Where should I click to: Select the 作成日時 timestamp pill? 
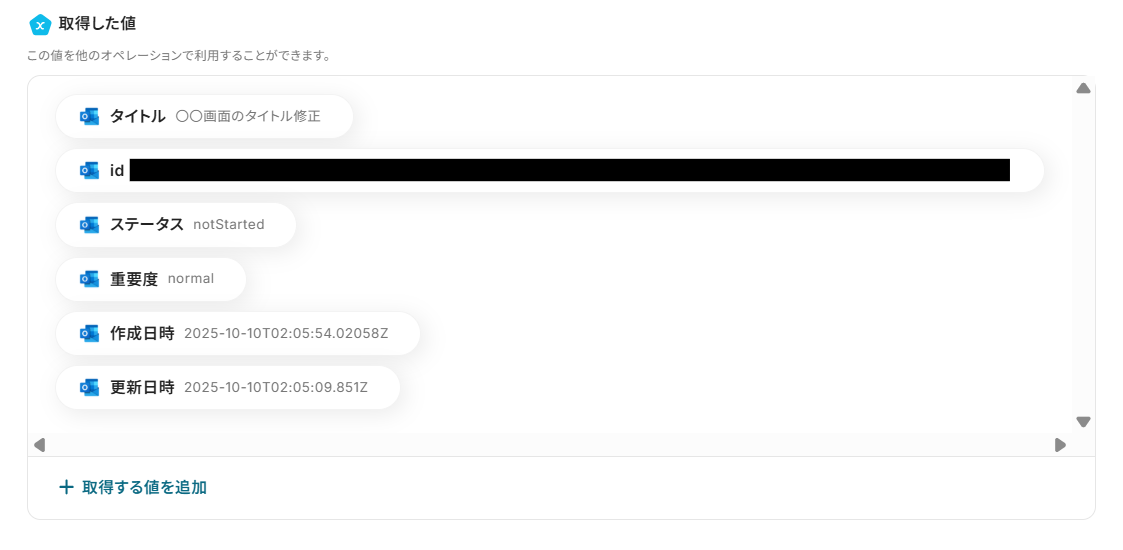[x=238, y=333]
